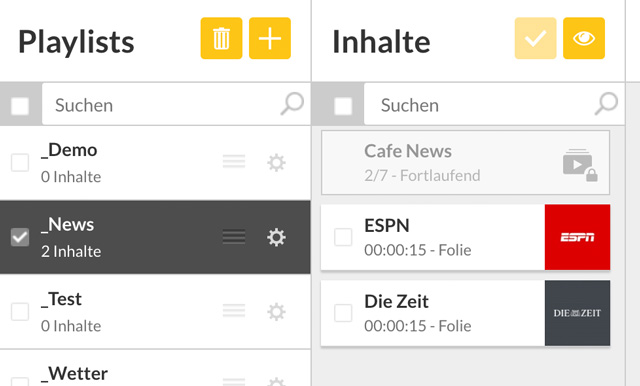The image size is (640, 386).
Task: Toggle select-all checkbox in Playlists panel
Action: coord(20,106)
